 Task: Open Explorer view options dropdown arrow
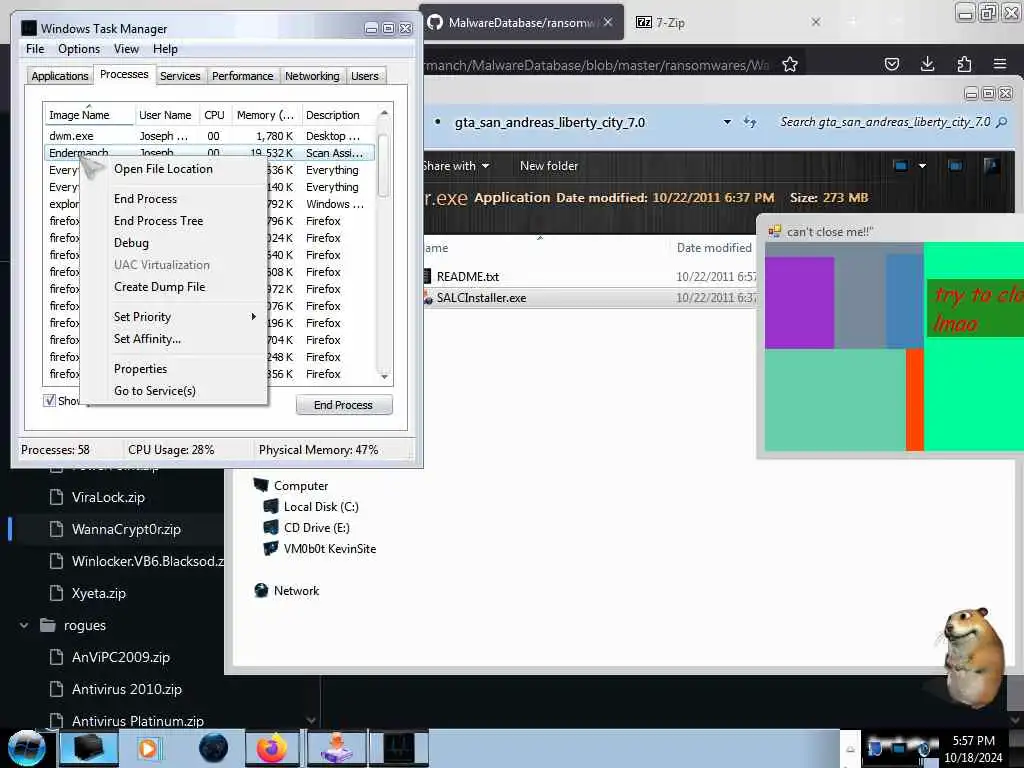point(922,166)
